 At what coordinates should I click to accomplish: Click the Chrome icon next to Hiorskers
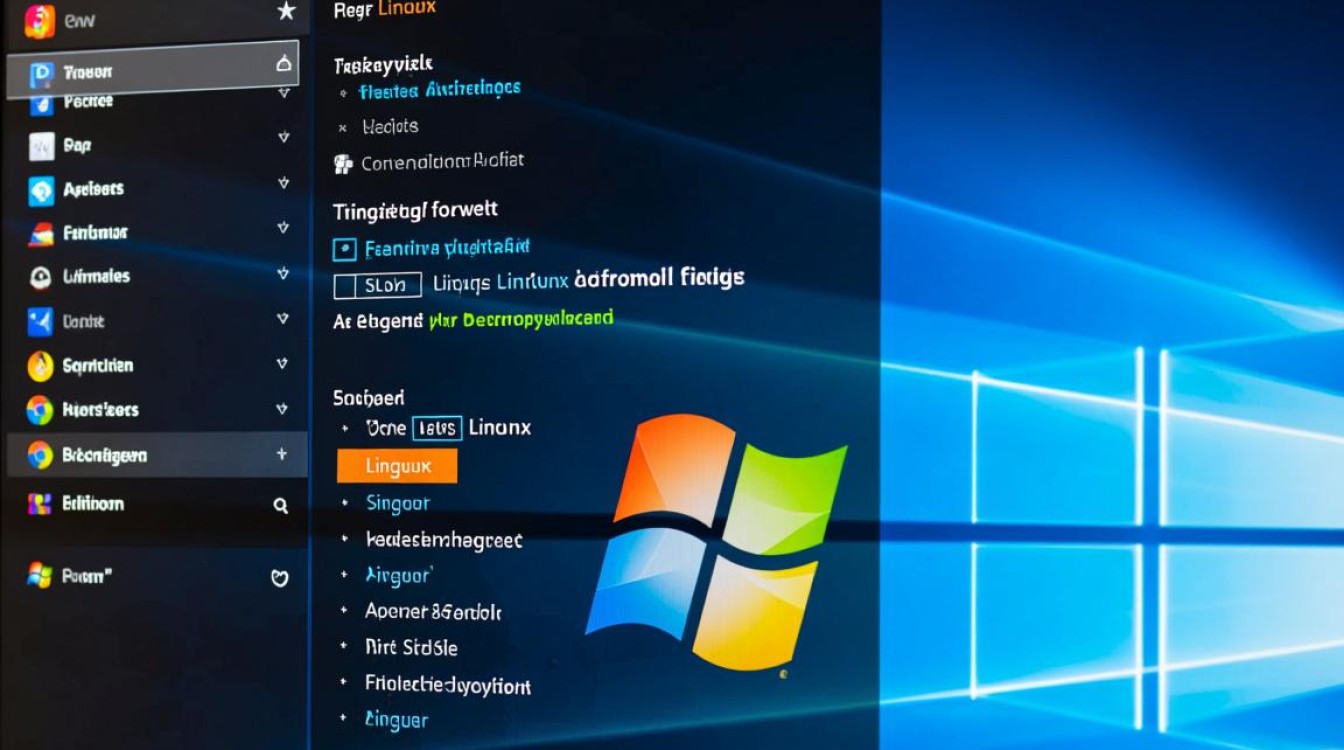40,410
